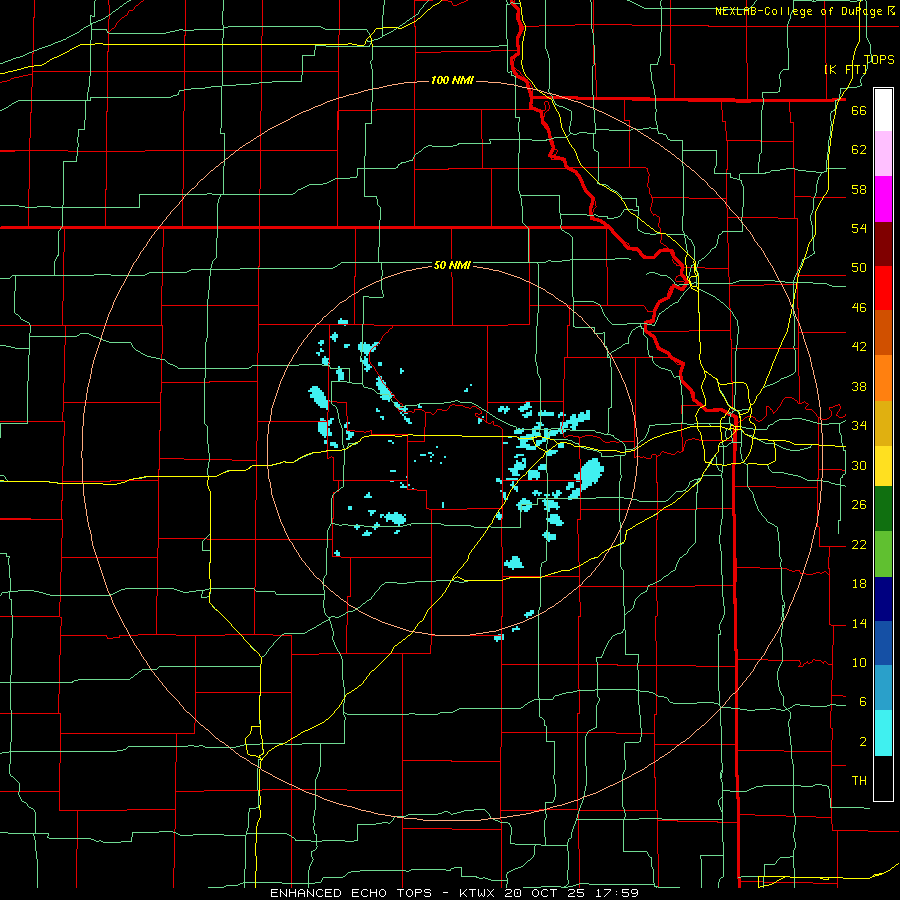Select the bright yellow legend swatch
Viewport: 900px width, 900px height.
(x=883, y=466)
